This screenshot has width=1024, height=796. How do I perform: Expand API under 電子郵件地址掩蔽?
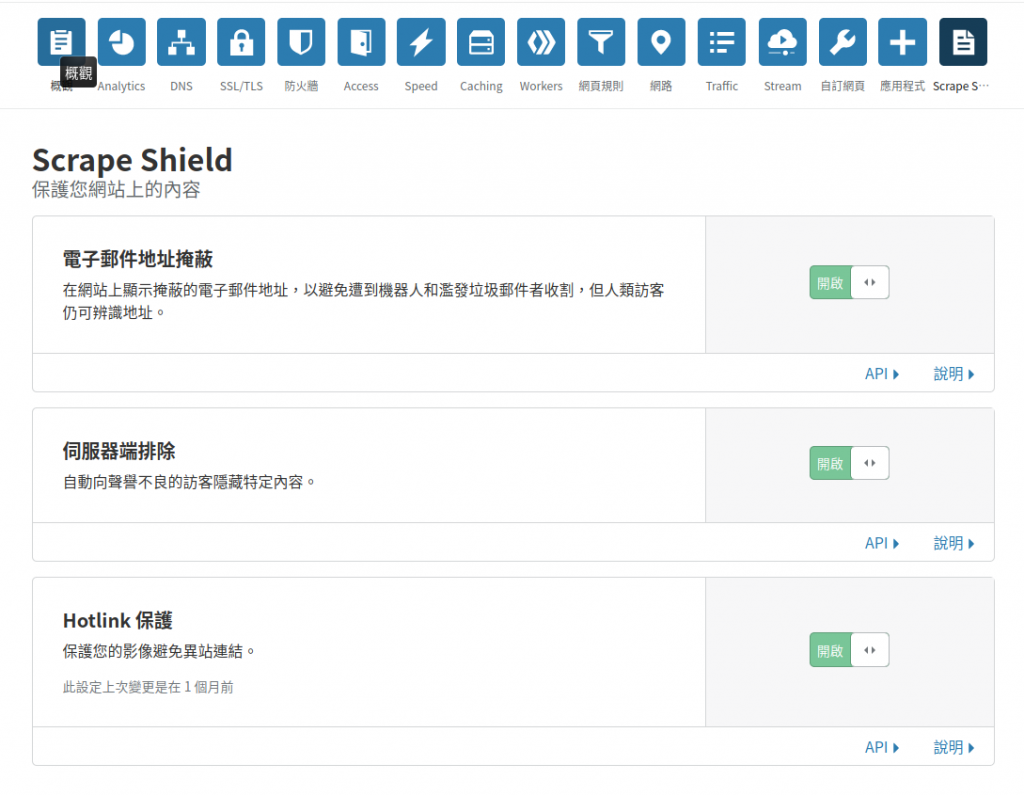tap(882, 374)
